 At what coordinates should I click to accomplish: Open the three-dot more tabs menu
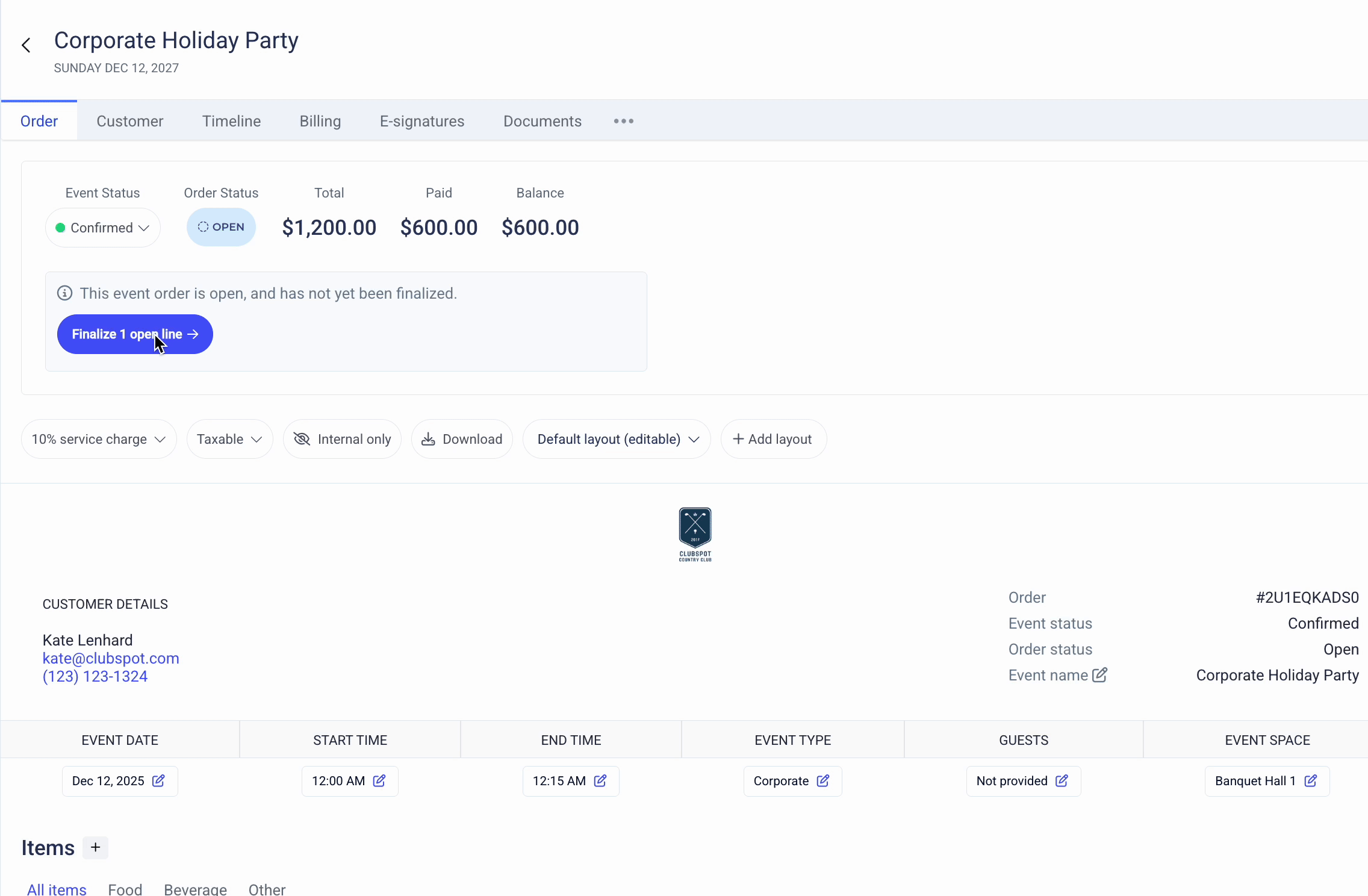point(623,121)
